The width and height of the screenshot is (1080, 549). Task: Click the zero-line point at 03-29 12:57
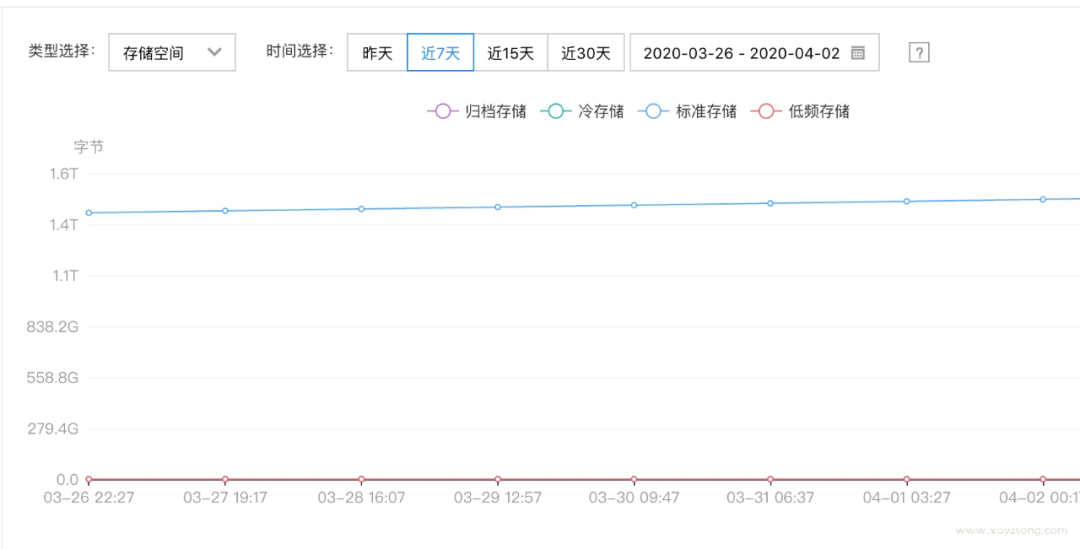point(498,480)
